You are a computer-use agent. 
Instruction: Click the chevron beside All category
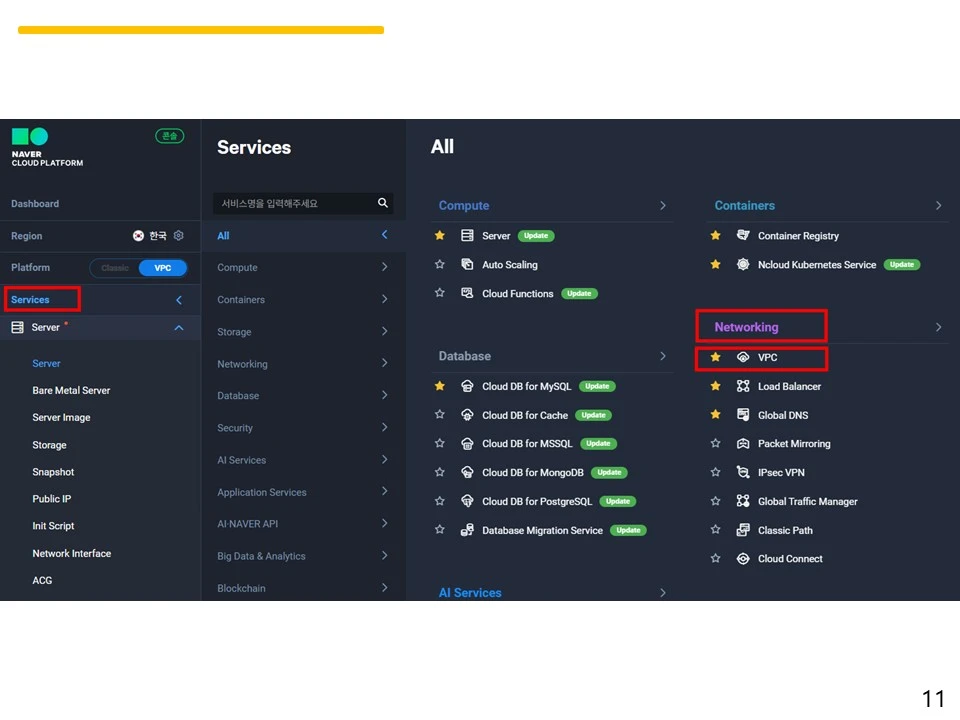[384, 235]
